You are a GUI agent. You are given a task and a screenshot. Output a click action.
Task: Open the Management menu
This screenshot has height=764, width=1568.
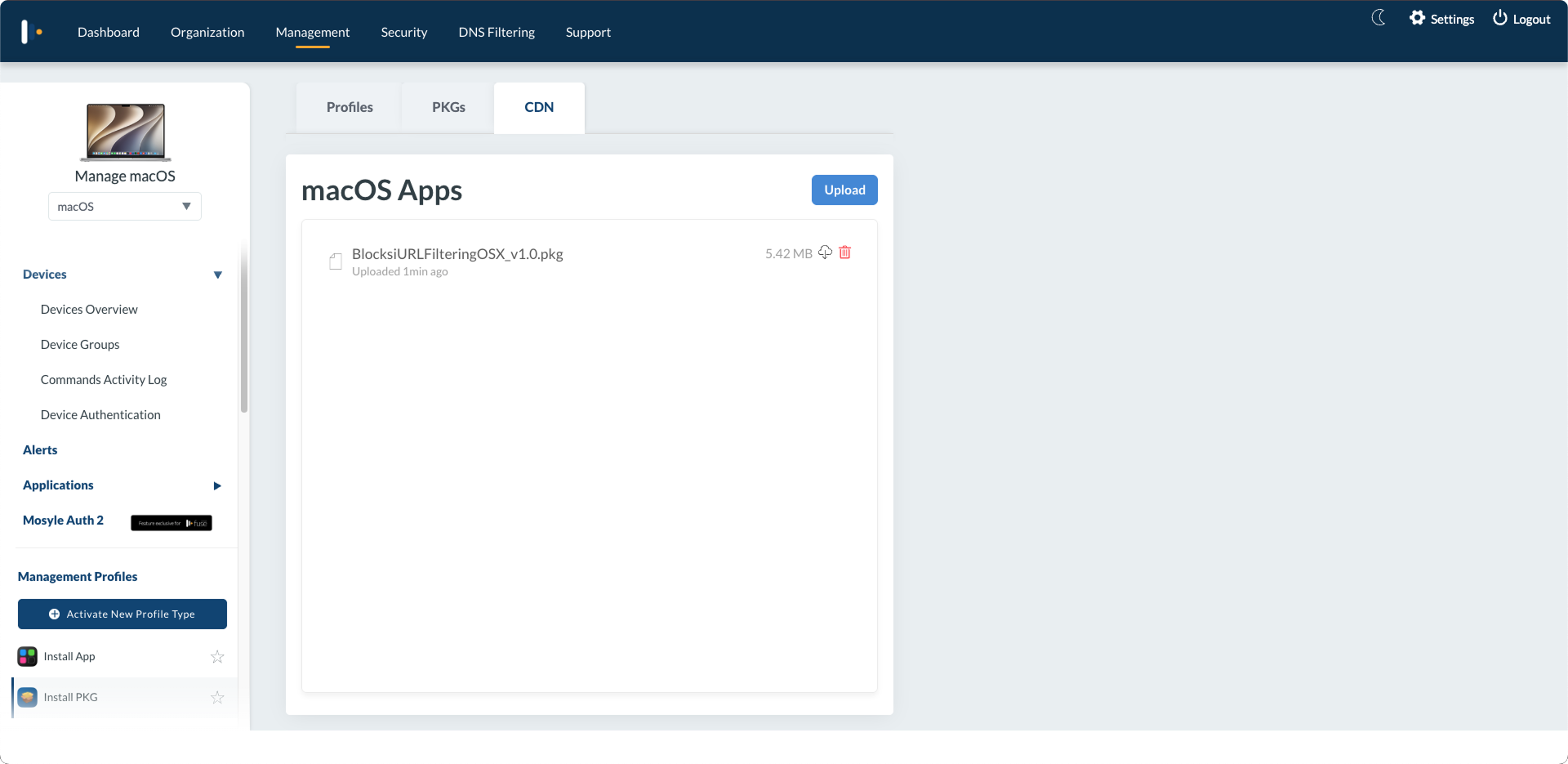coord(313,33)
